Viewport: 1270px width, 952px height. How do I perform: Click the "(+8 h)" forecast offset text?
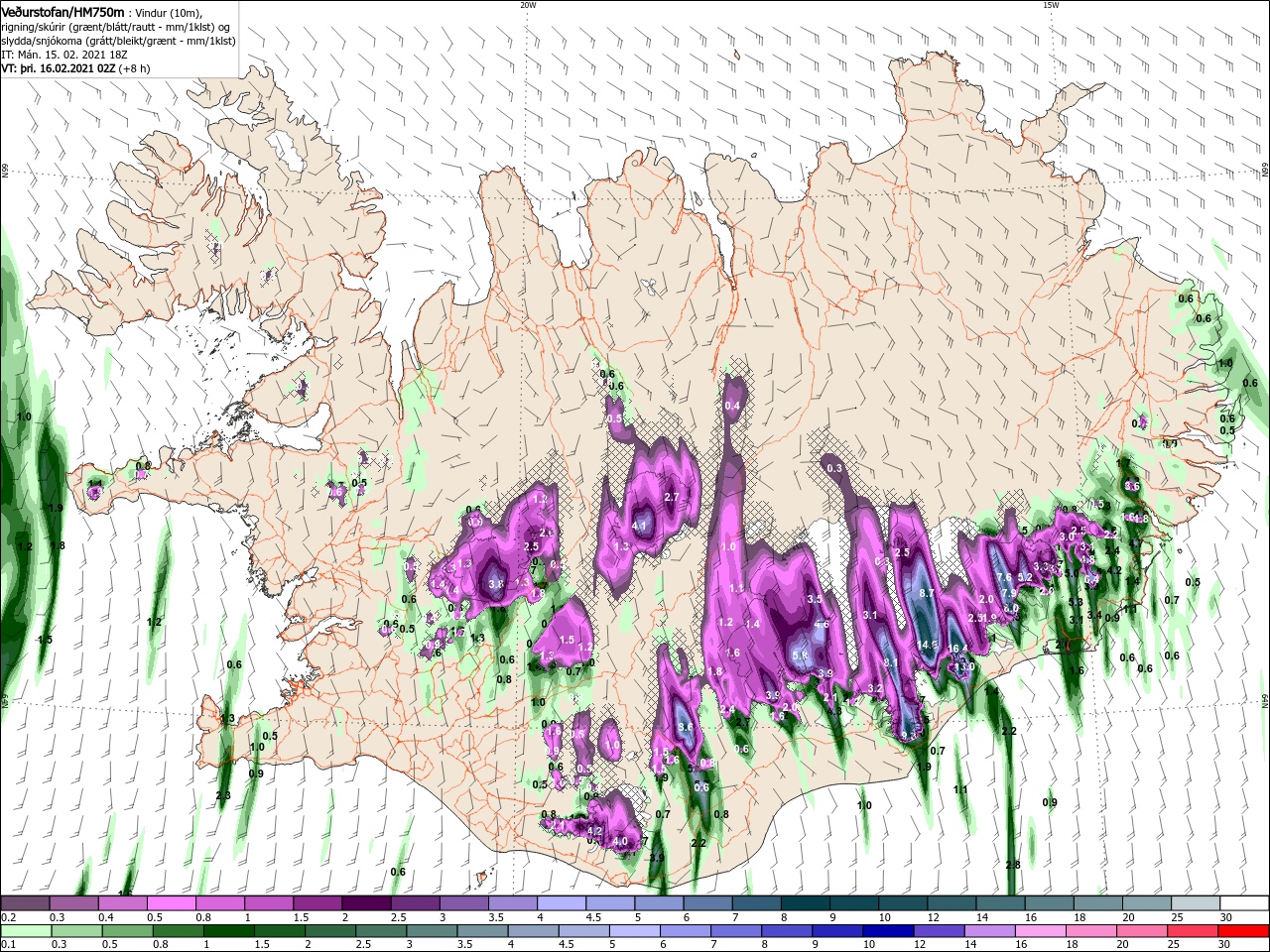click(135, 68)
